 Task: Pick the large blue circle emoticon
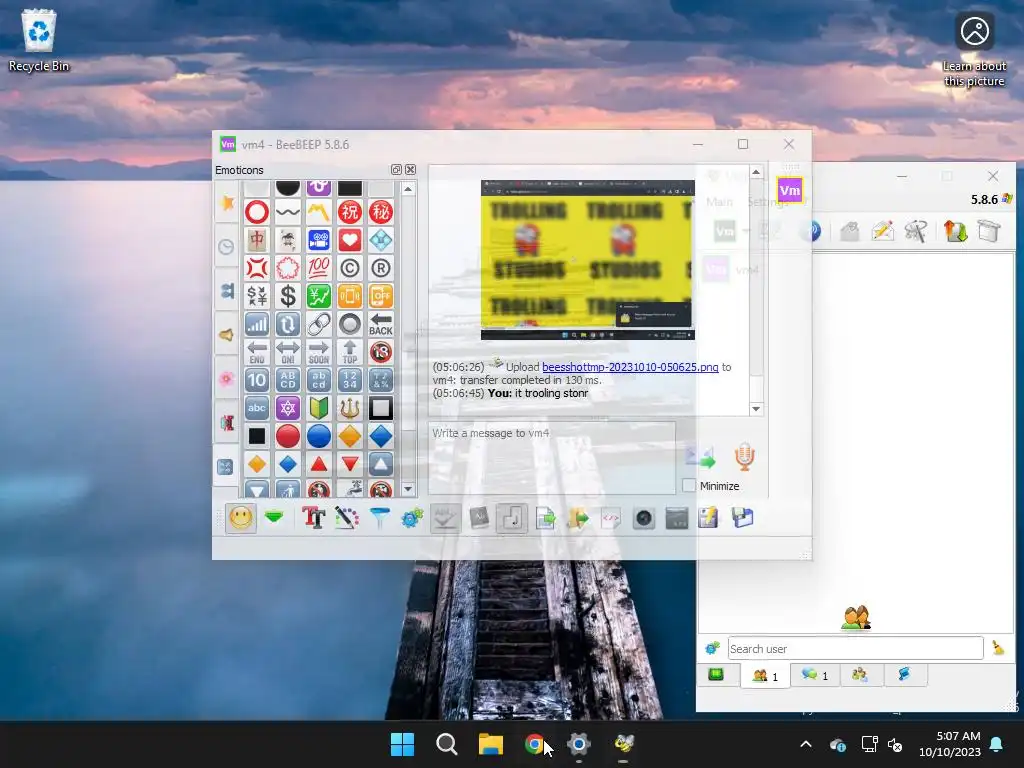click(x=319, y=436)
